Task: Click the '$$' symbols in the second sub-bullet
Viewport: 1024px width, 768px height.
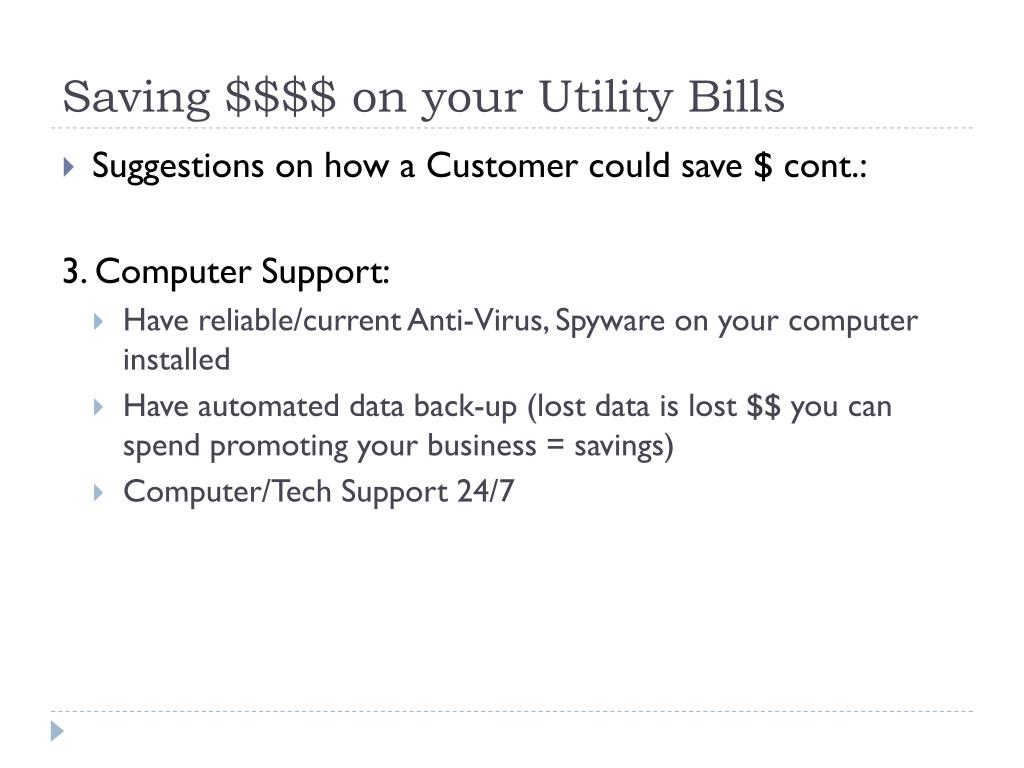Action: point(763,406)
